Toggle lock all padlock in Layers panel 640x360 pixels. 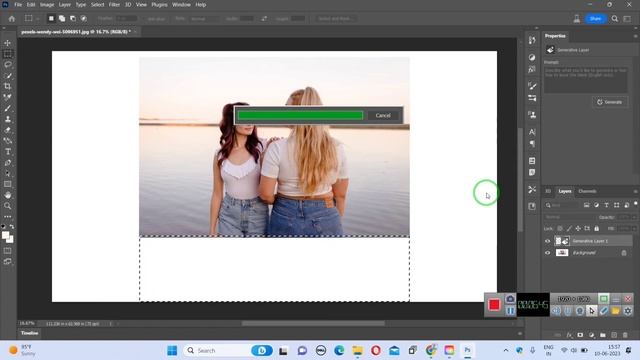pos(596,229)
